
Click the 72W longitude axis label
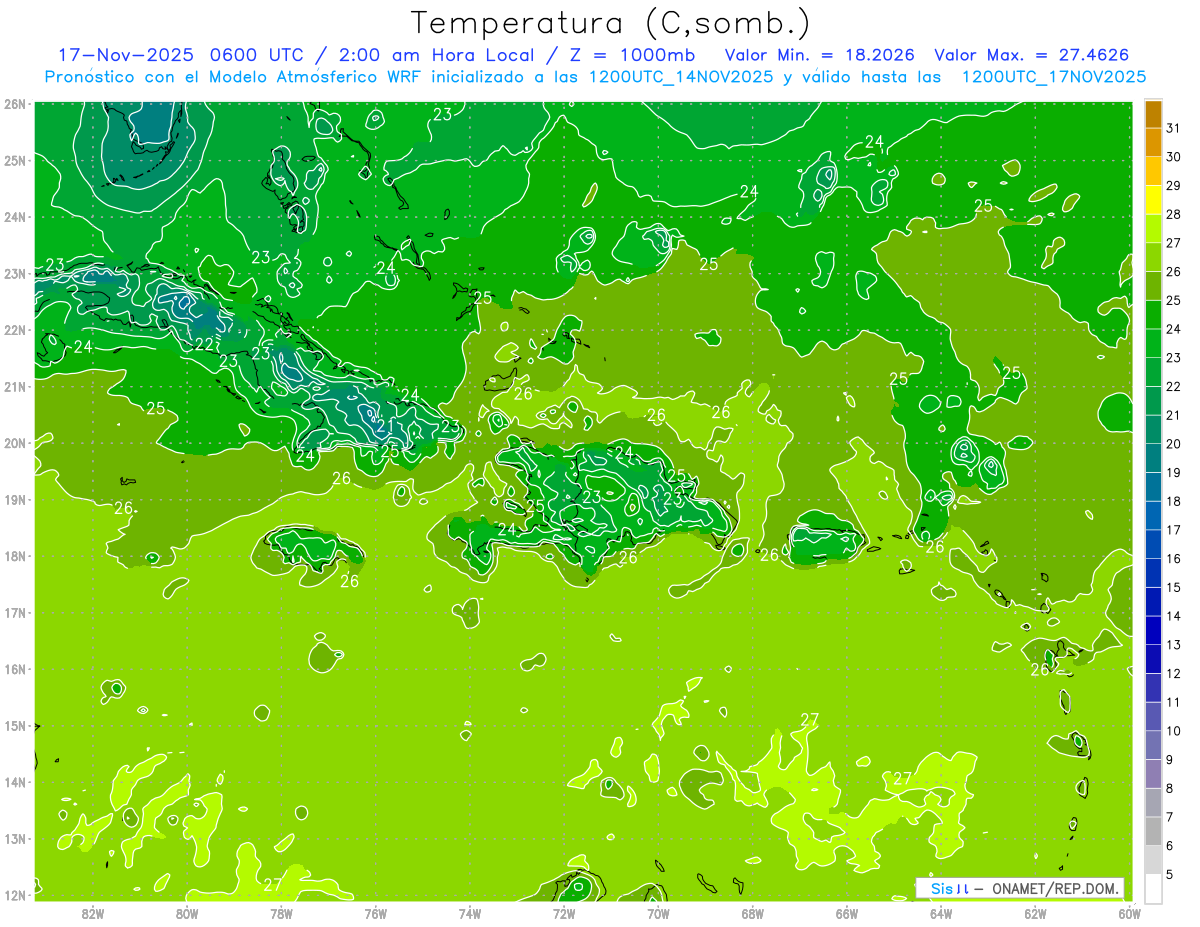pos(564,913)
